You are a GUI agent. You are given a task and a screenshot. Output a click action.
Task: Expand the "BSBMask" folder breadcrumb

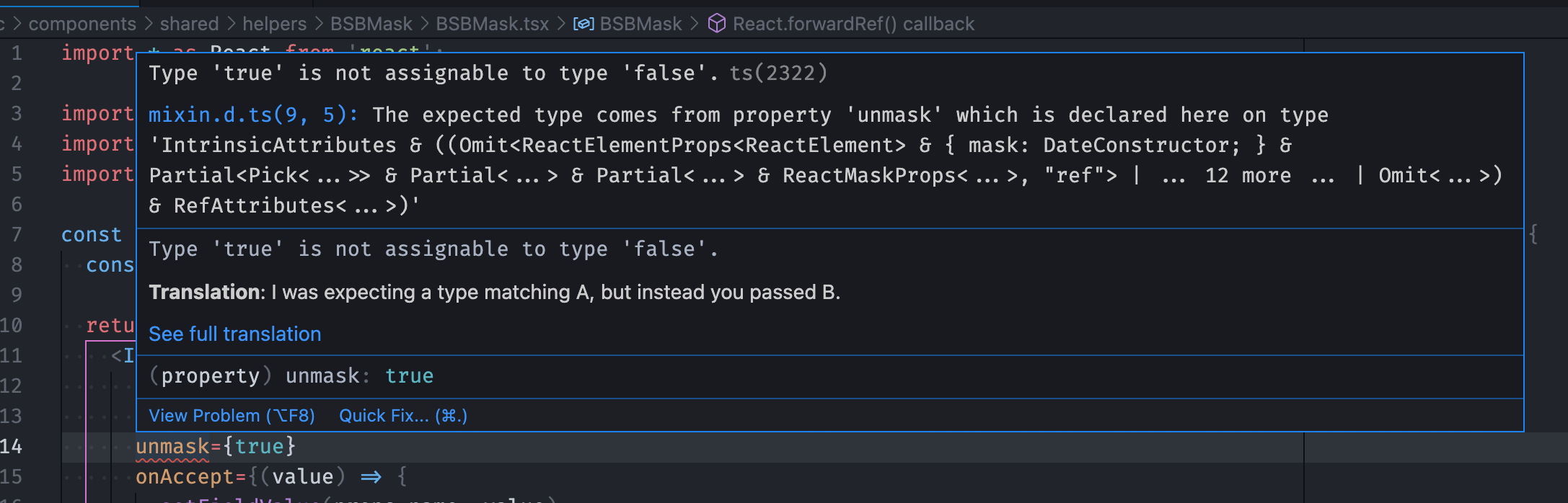pos(370,24)
